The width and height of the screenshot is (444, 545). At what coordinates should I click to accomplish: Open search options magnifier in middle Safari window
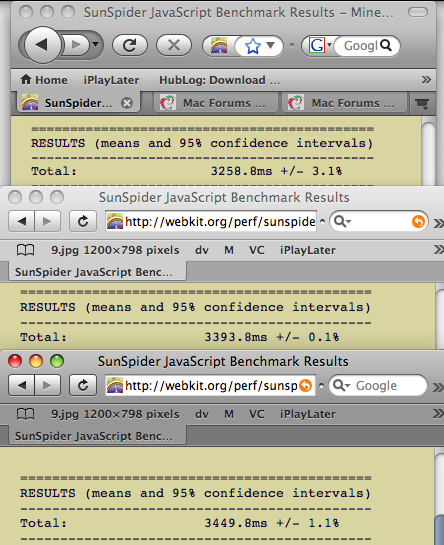point(342,221)
